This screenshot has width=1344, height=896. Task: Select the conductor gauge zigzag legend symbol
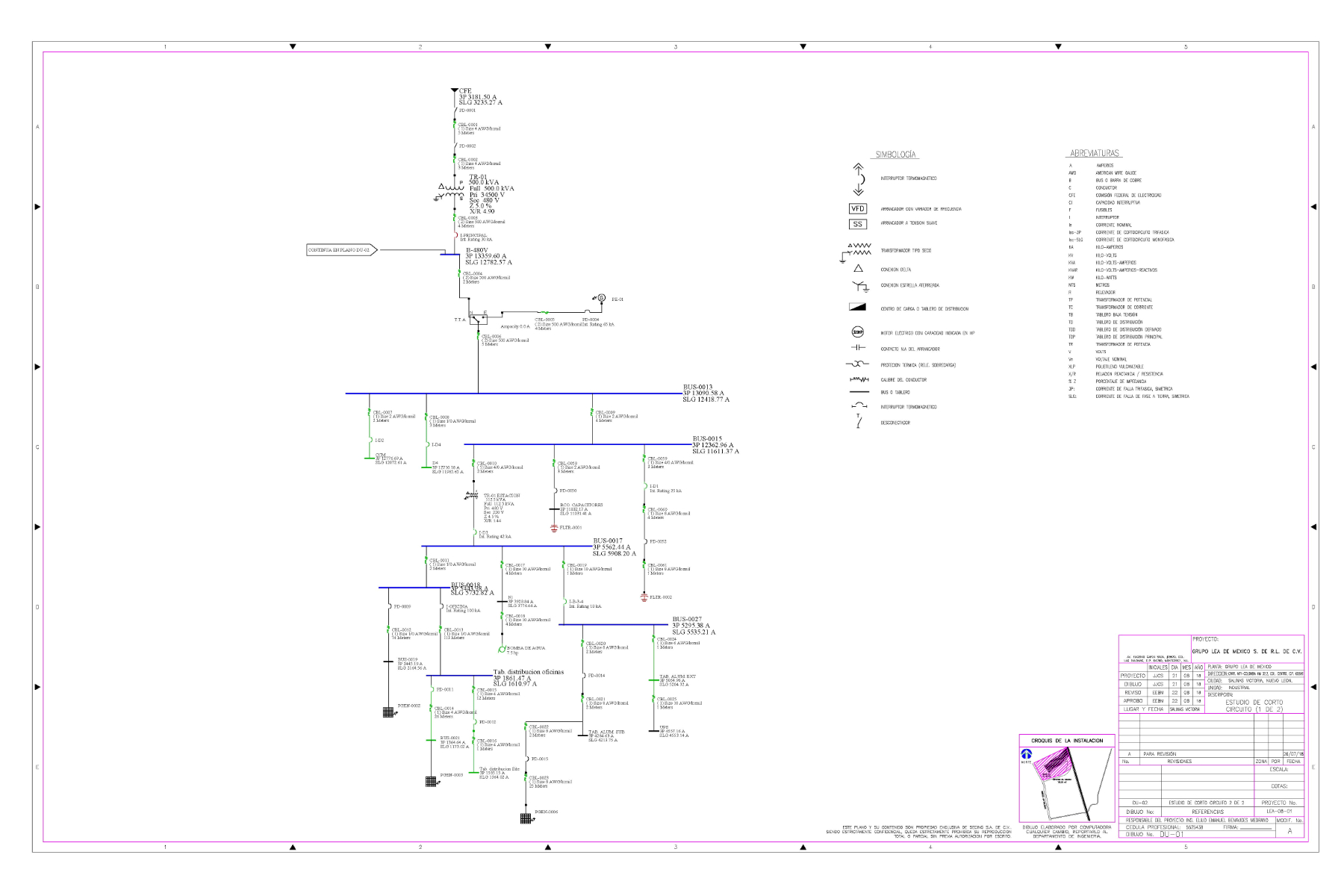[858, 379]
